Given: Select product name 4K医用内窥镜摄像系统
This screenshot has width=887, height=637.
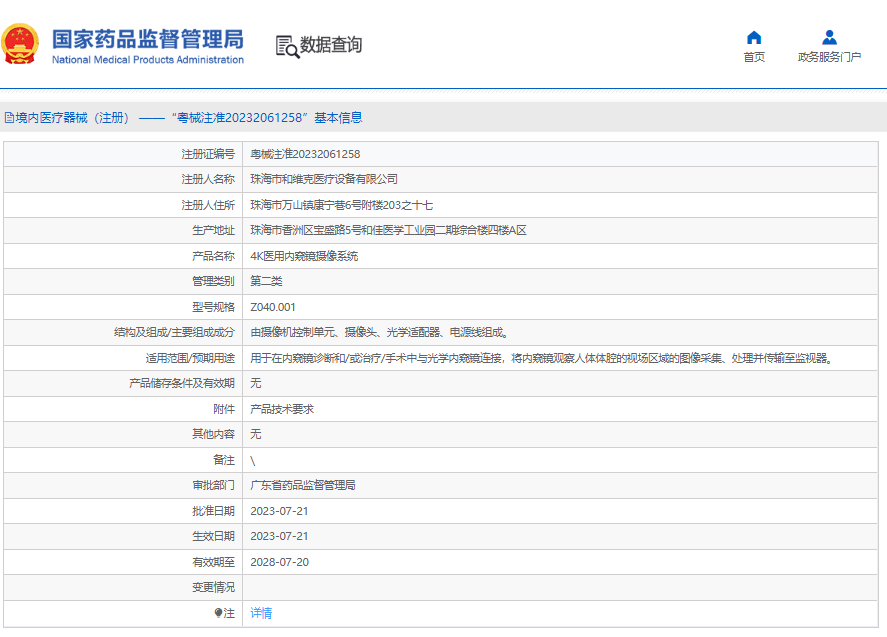Looking at the screenshot, I should pyautogui.click(x=304, y=256).
